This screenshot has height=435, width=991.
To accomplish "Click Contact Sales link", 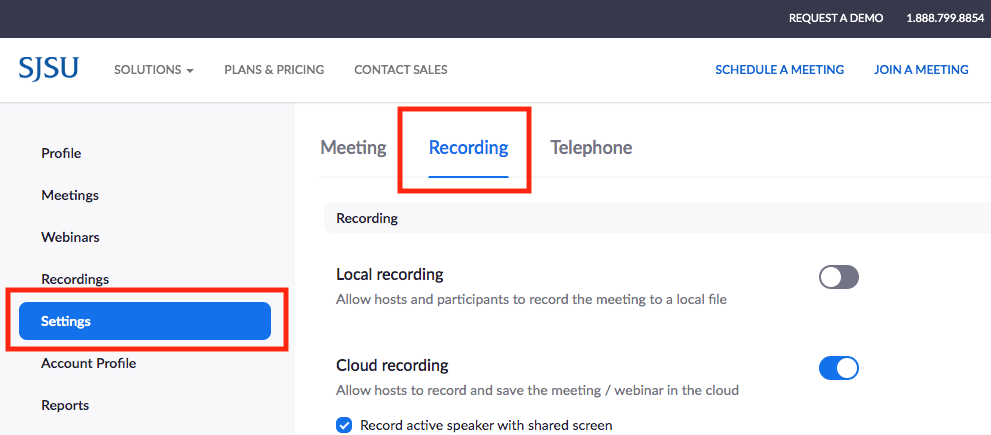I will coord(401,70).
